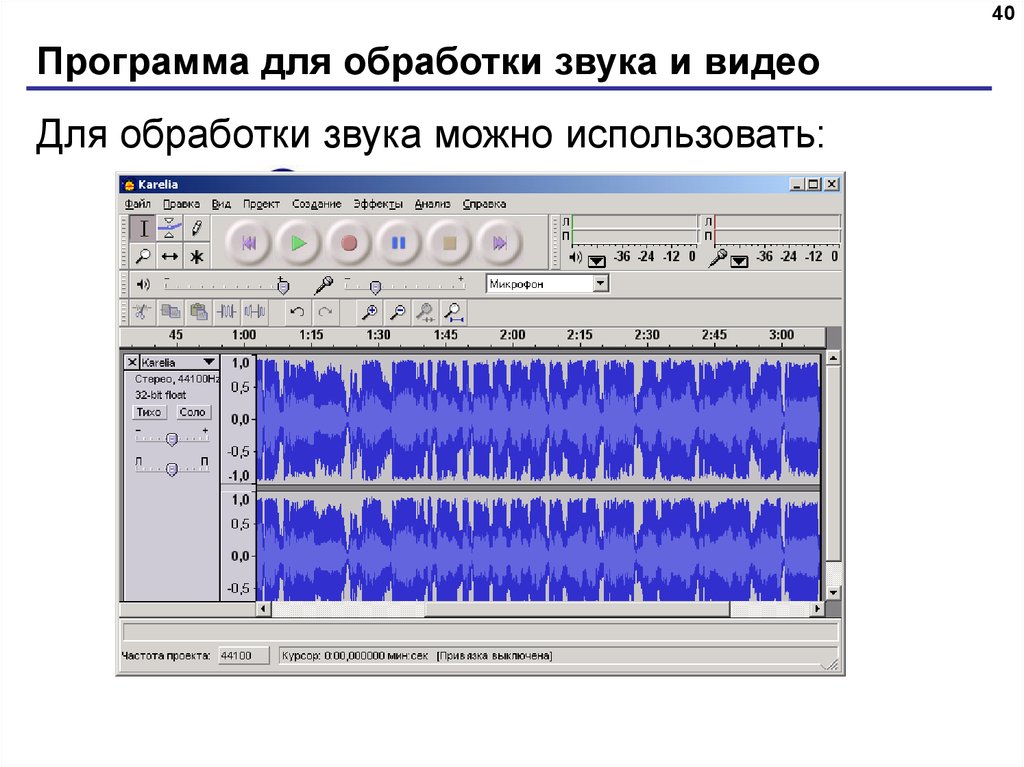The width and height of the screenshot is (1024, 767).
Task: Click Skip to Start button
Action: tap(249, 244)
